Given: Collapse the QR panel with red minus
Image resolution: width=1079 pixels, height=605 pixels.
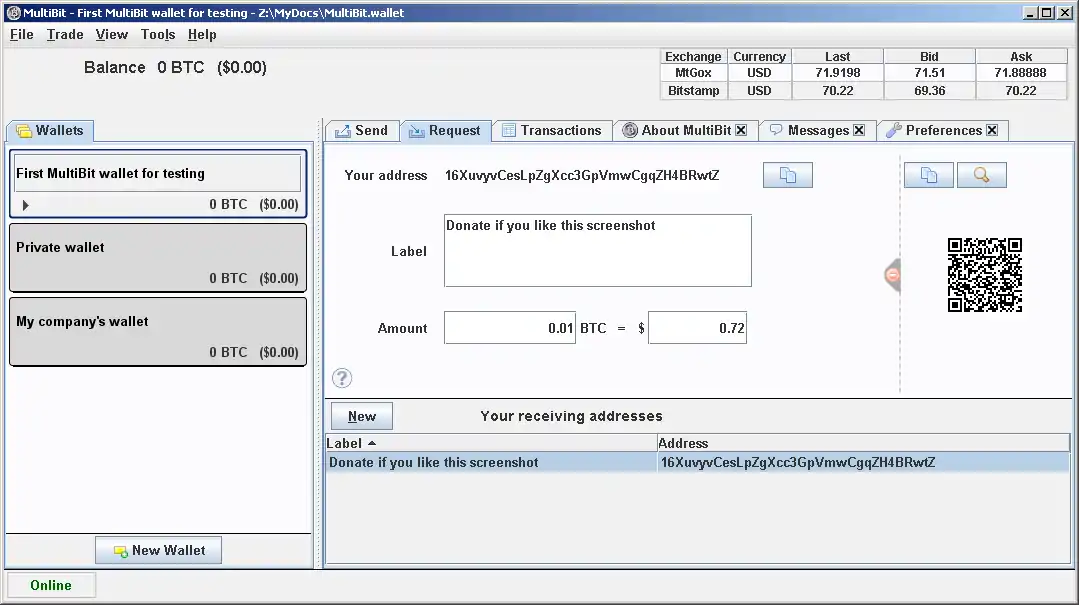Looking at the screenshot, I should 892,275.
